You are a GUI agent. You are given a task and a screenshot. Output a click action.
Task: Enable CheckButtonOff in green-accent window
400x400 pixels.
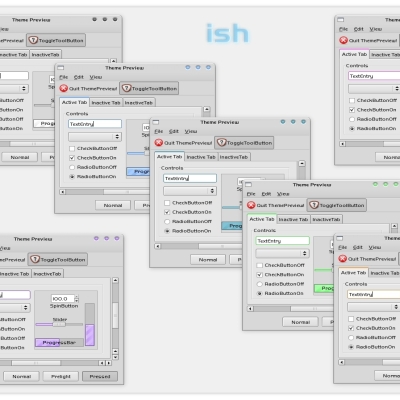click(259, 265)
